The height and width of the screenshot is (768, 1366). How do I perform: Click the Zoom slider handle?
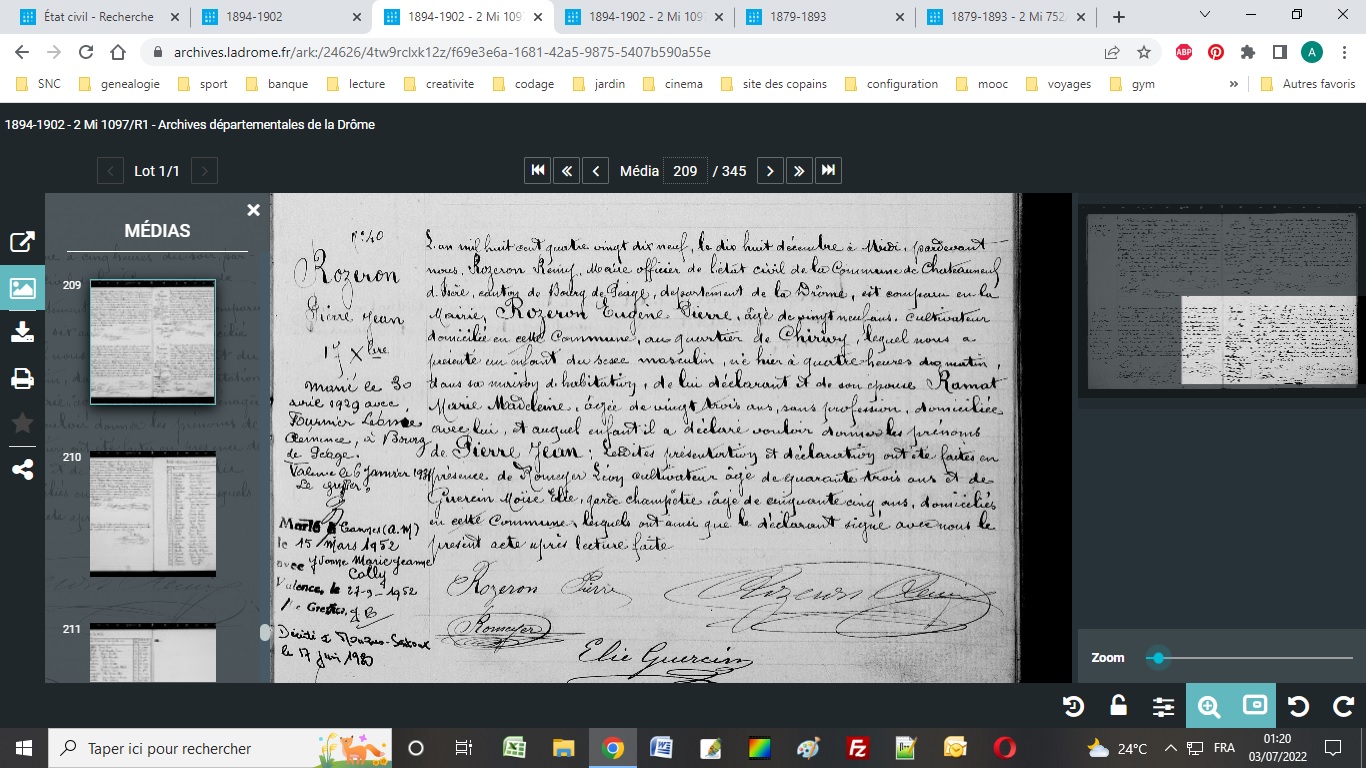[1158, 658]
